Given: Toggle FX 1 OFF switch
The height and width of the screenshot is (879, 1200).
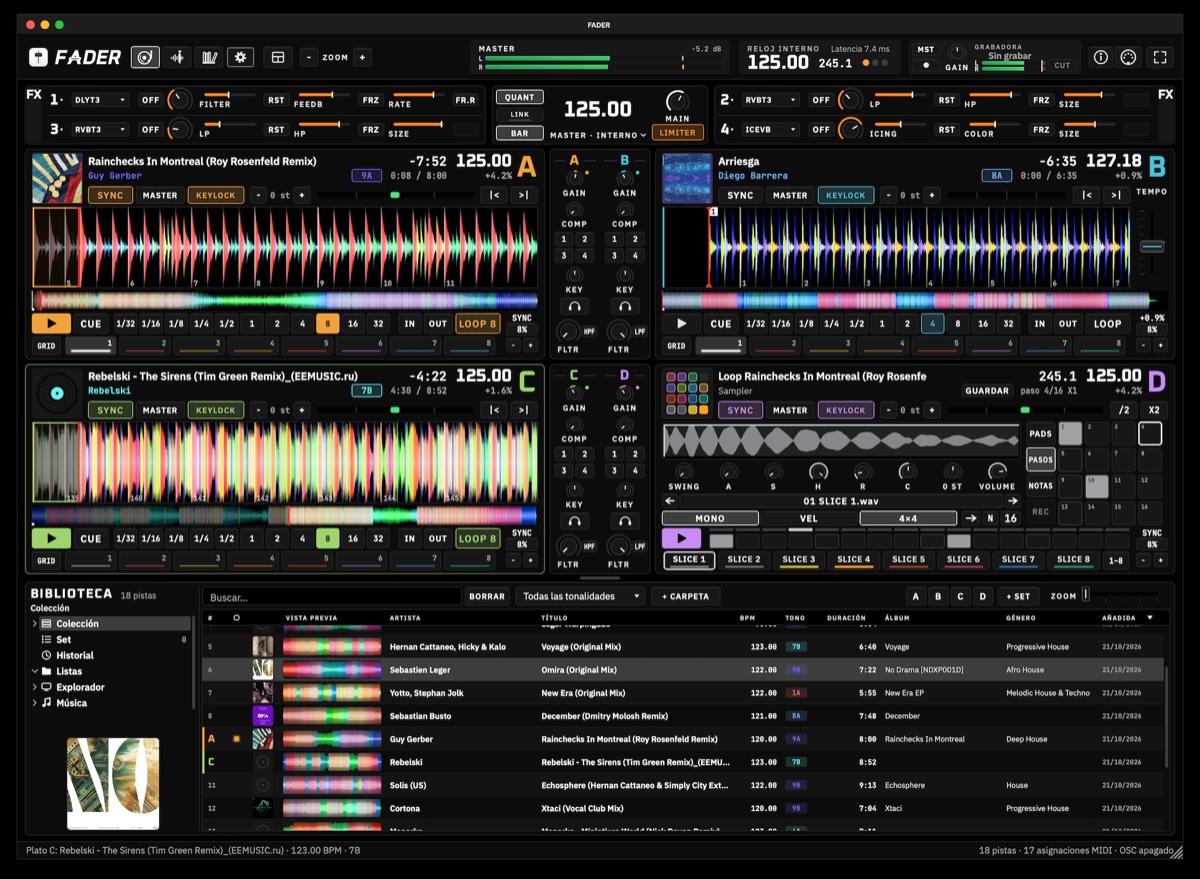Looking at the screenshot, I should pos(150,100).
